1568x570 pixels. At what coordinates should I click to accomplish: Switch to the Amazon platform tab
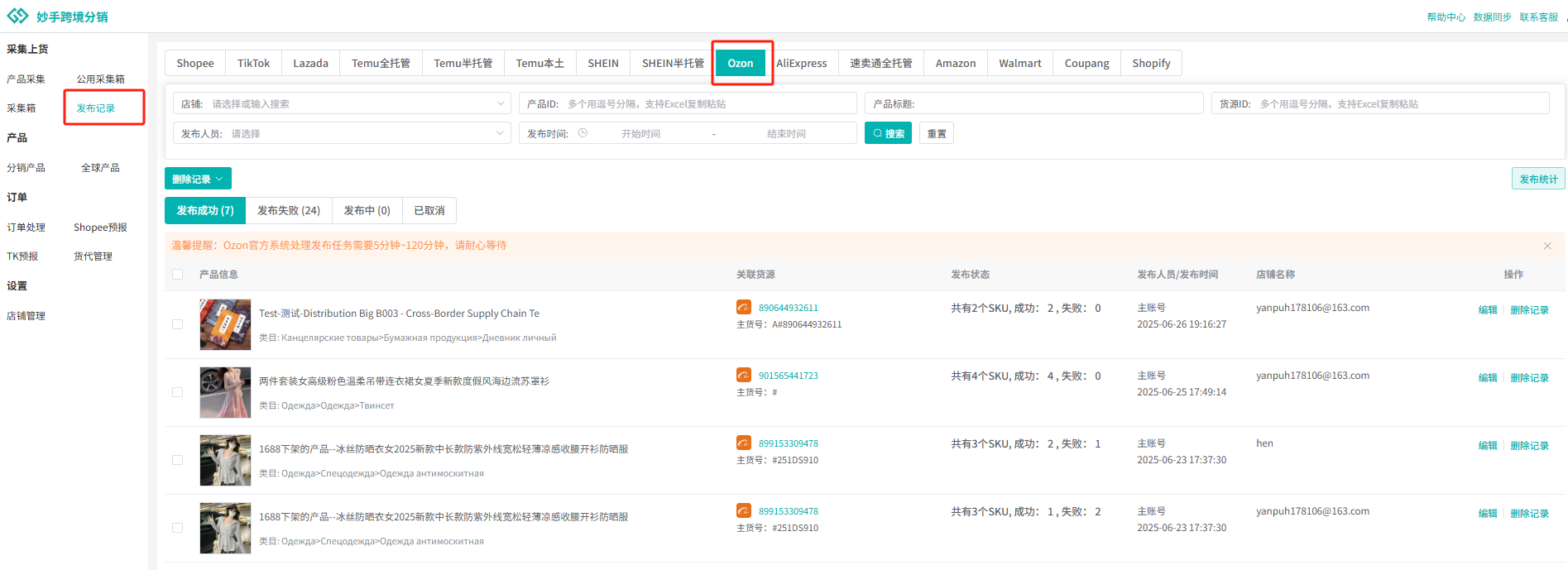pos(956,63)
